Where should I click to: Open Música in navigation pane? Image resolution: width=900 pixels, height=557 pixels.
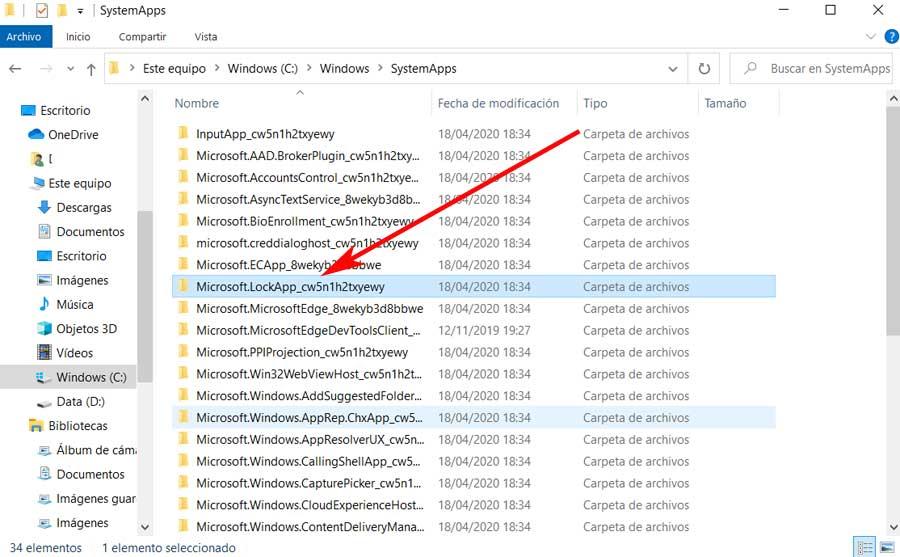pyautogui.click(x=75, y=304)
